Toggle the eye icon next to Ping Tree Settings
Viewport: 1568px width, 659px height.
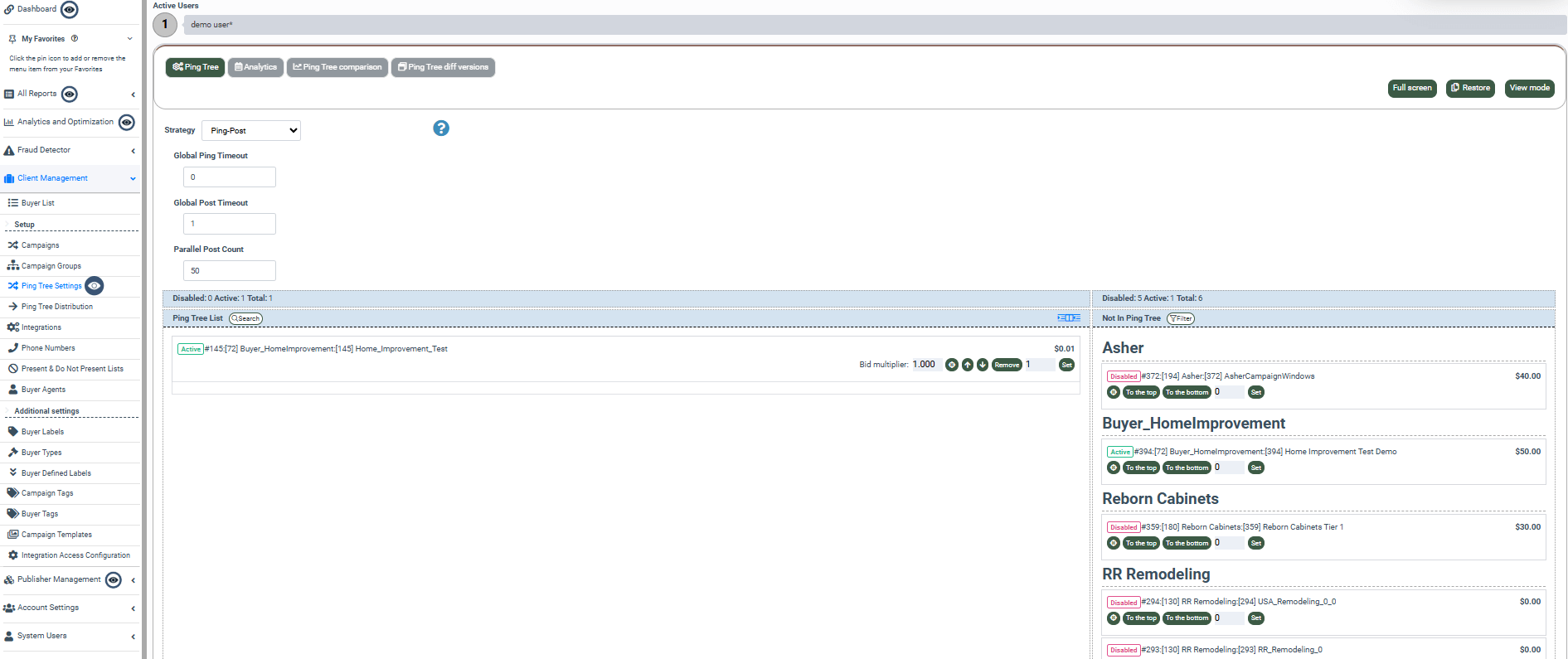(95, 286)
